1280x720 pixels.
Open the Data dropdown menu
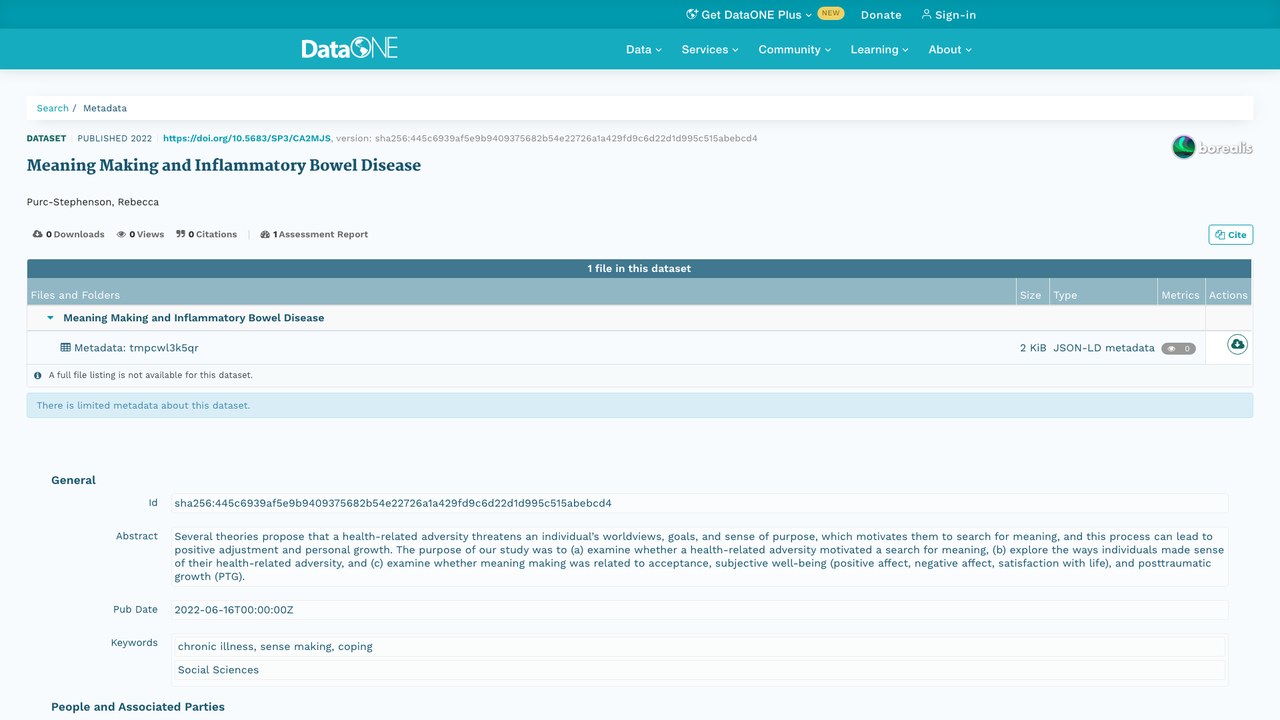[x=644, y=49]
